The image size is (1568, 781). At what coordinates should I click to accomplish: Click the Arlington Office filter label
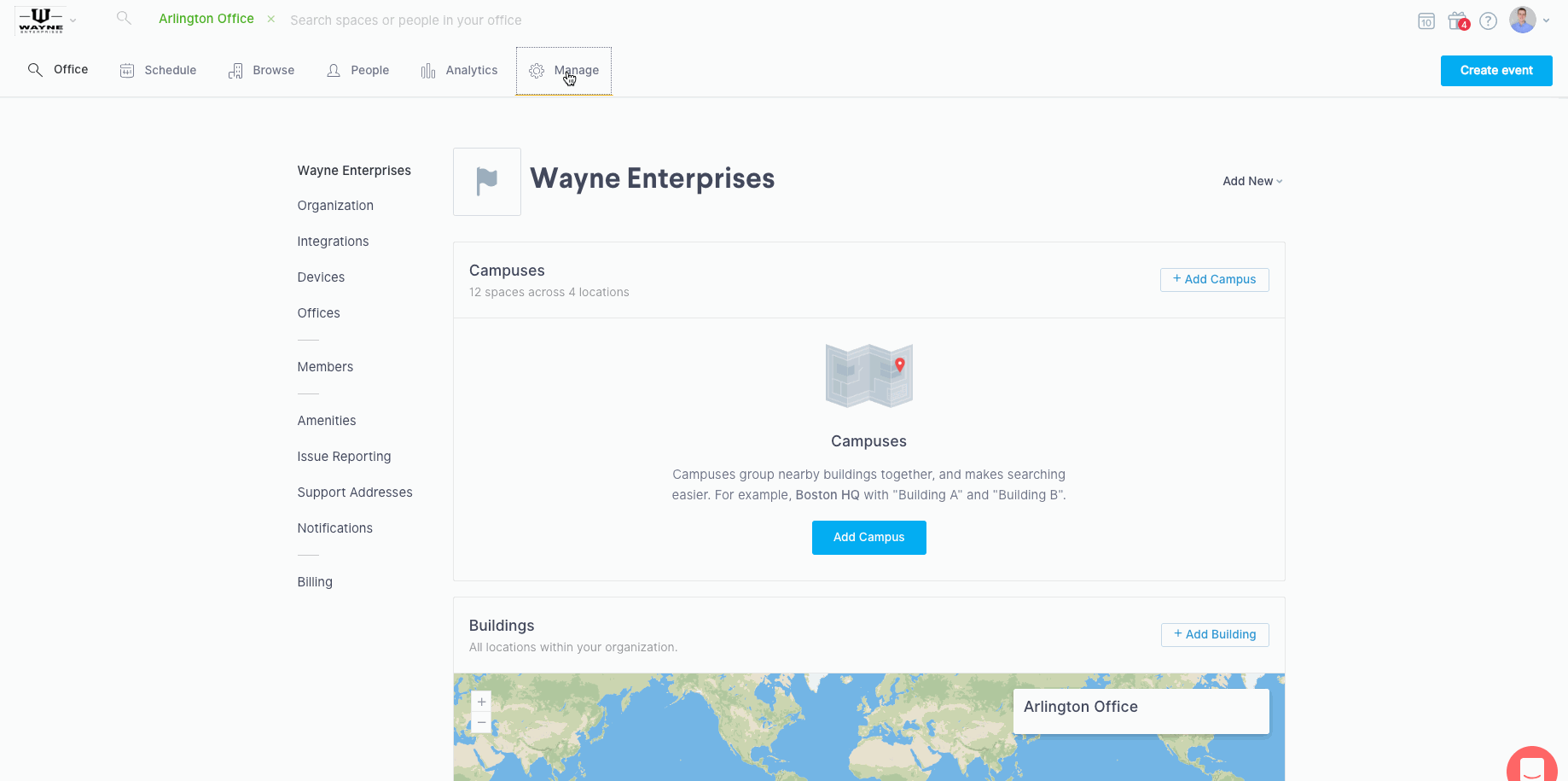tap(206, 19)
